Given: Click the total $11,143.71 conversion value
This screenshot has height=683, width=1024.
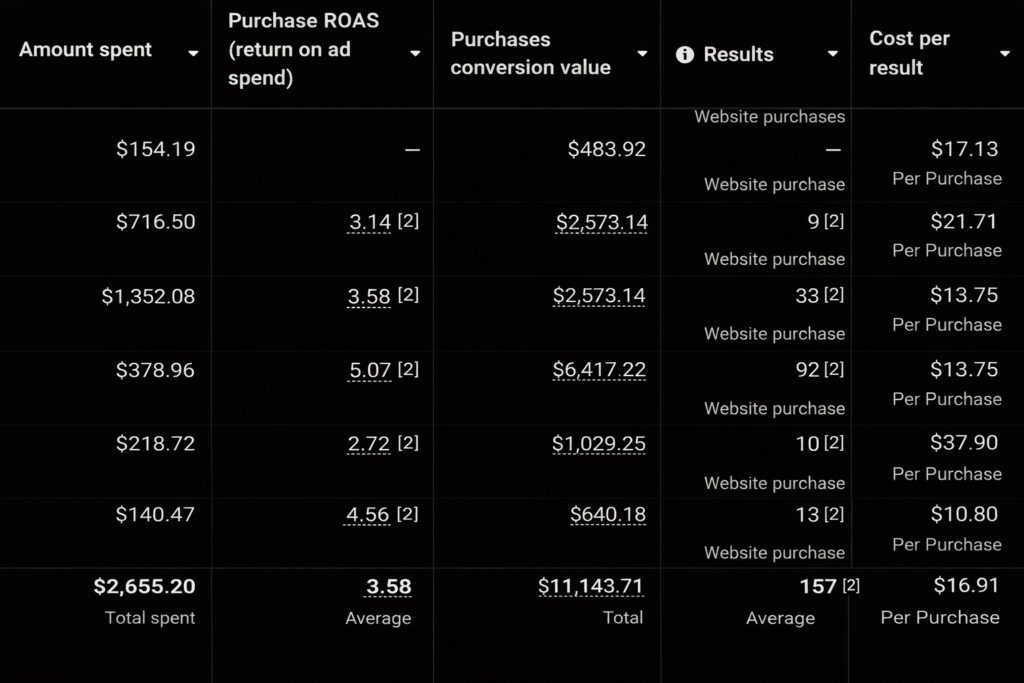Looking at the screenshot, I should pos(591,586).
